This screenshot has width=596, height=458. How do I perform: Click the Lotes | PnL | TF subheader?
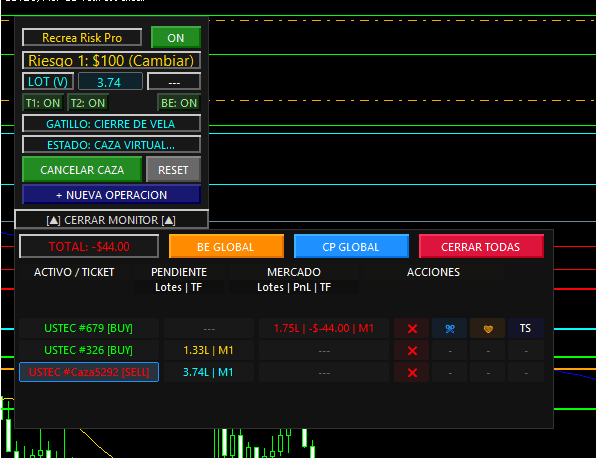[x=294, y=287]
